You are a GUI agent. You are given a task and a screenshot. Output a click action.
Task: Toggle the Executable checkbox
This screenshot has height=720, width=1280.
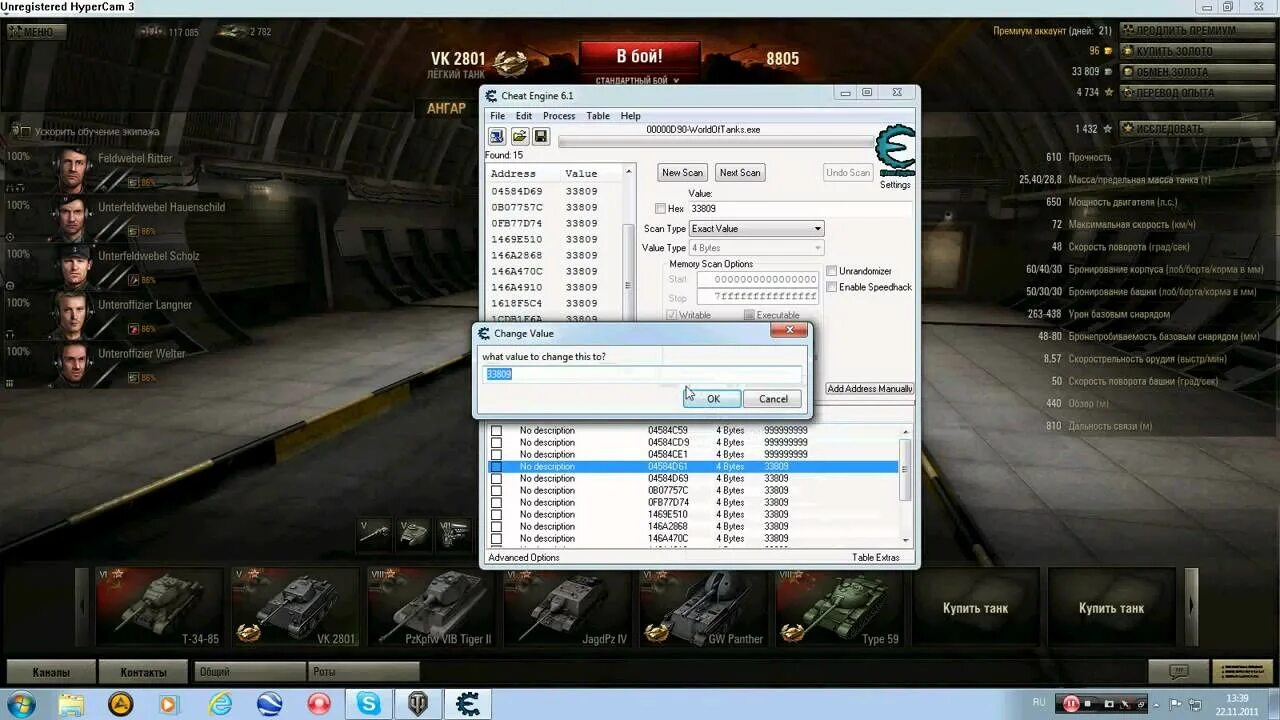tap(749, 315)
